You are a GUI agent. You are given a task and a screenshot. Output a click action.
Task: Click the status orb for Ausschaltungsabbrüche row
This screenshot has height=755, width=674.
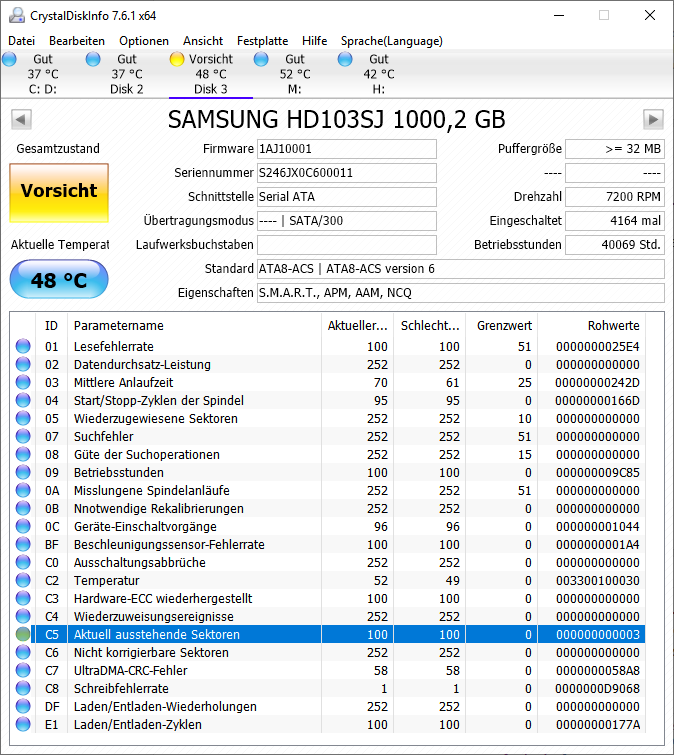23,562
